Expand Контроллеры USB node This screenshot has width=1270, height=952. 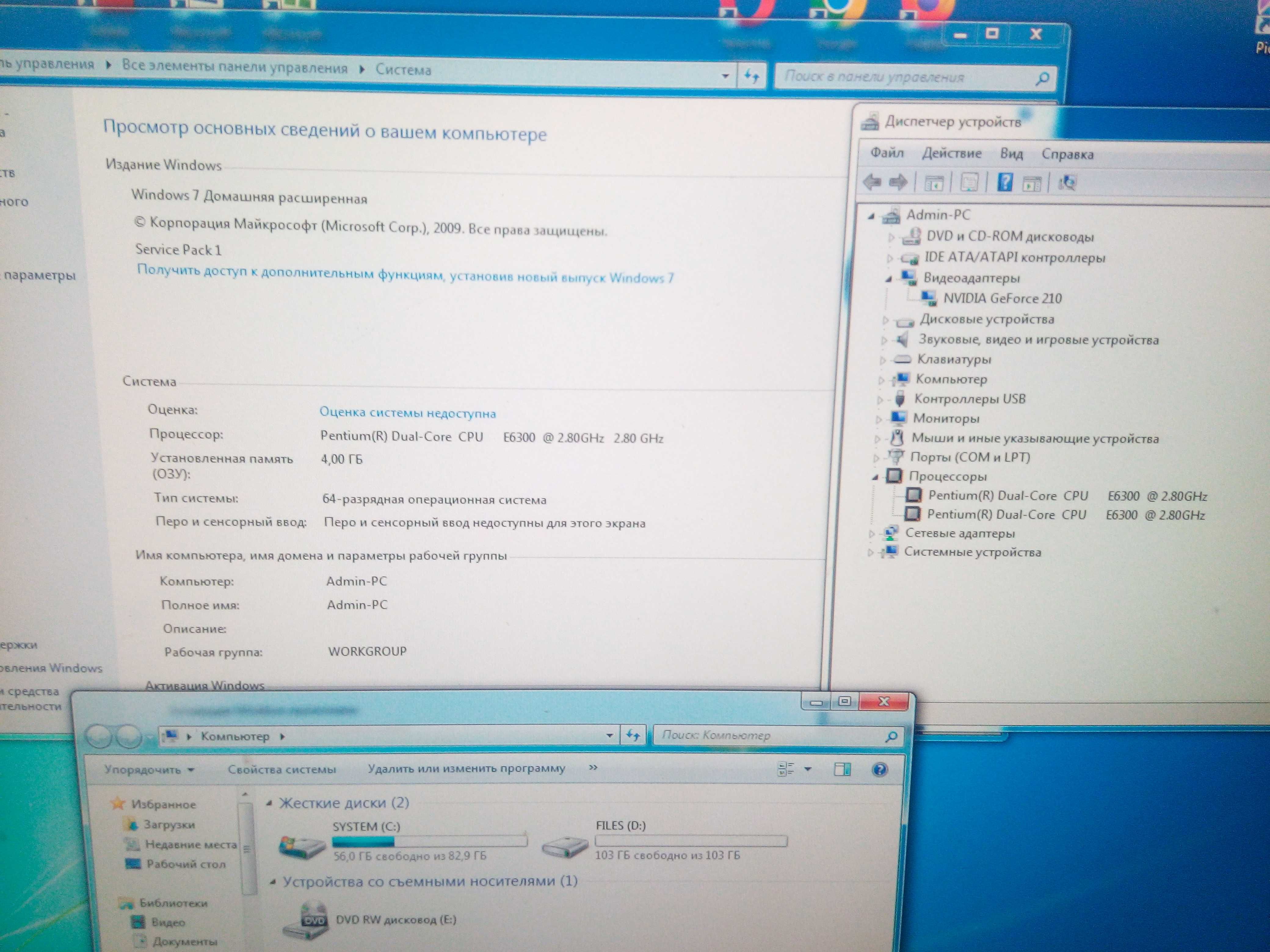click(x=880, y=399)
